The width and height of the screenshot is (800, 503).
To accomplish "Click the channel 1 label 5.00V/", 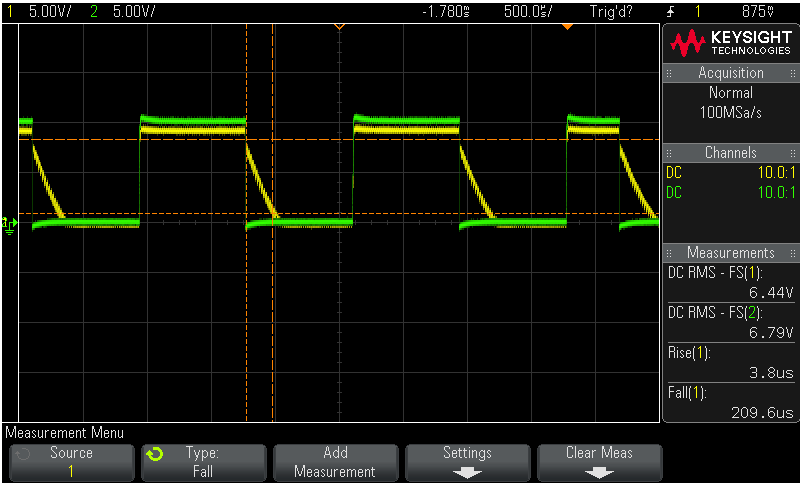I will tap(50, 12).
